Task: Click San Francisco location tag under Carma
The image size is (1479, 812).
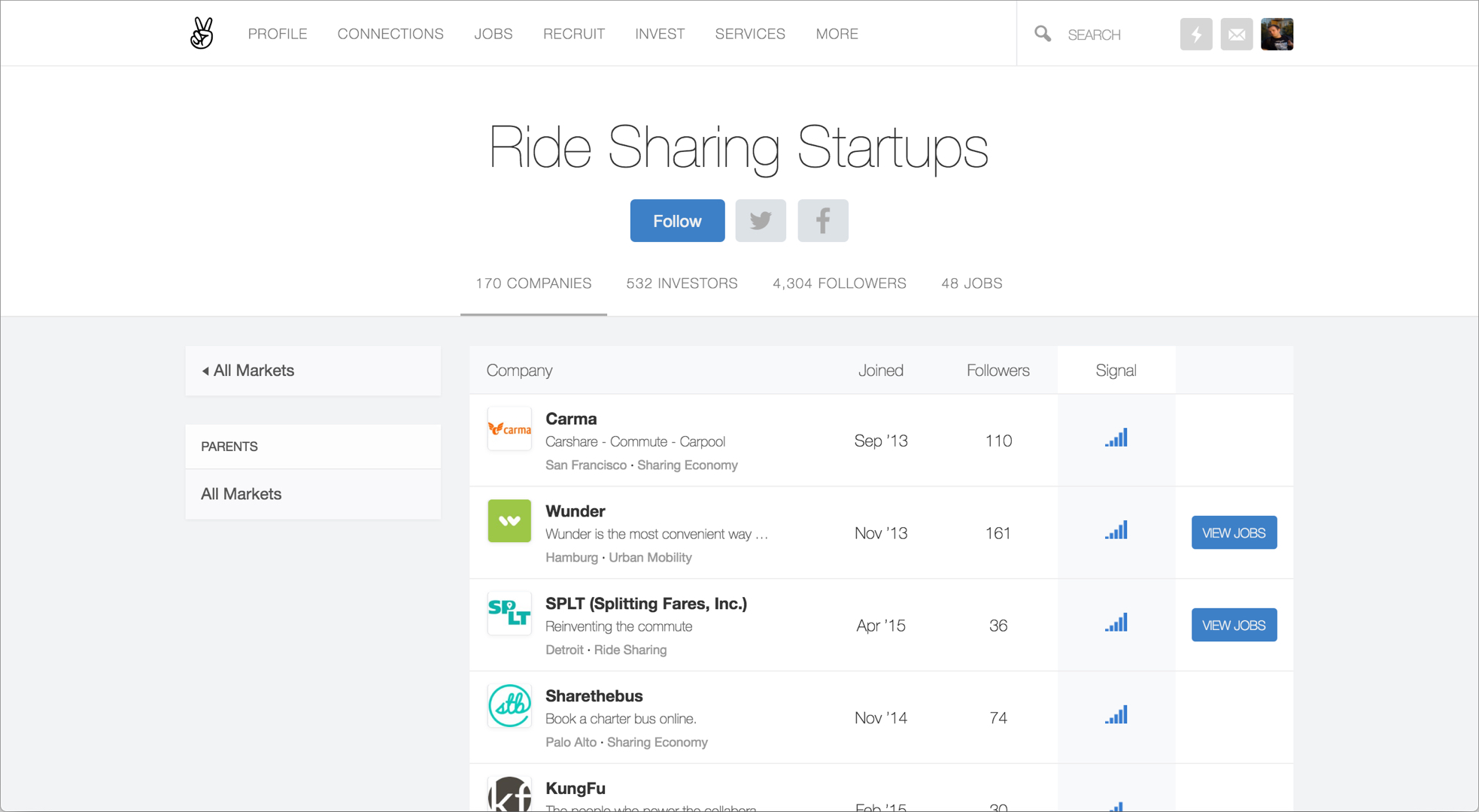Action: point(586,465)
